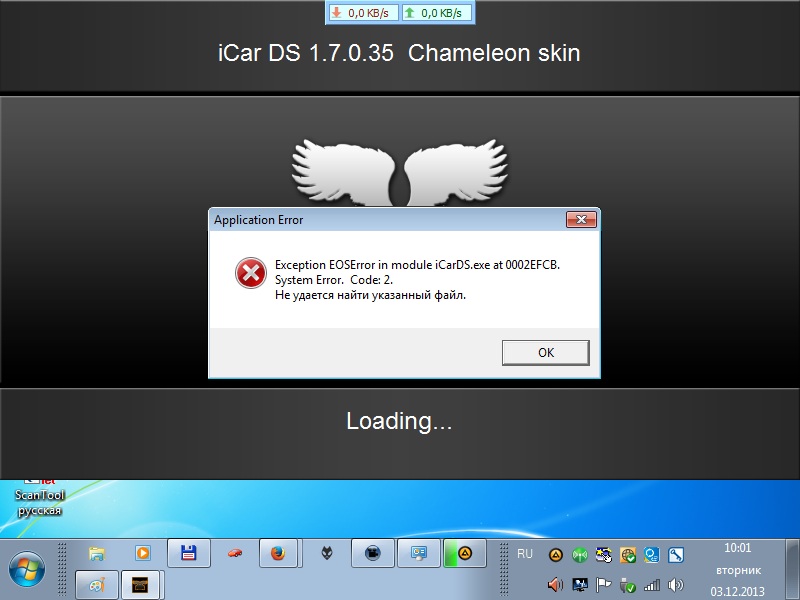800x600 pixels.
Task: Open Action Center flag in tray
Action: pos(604,585)
